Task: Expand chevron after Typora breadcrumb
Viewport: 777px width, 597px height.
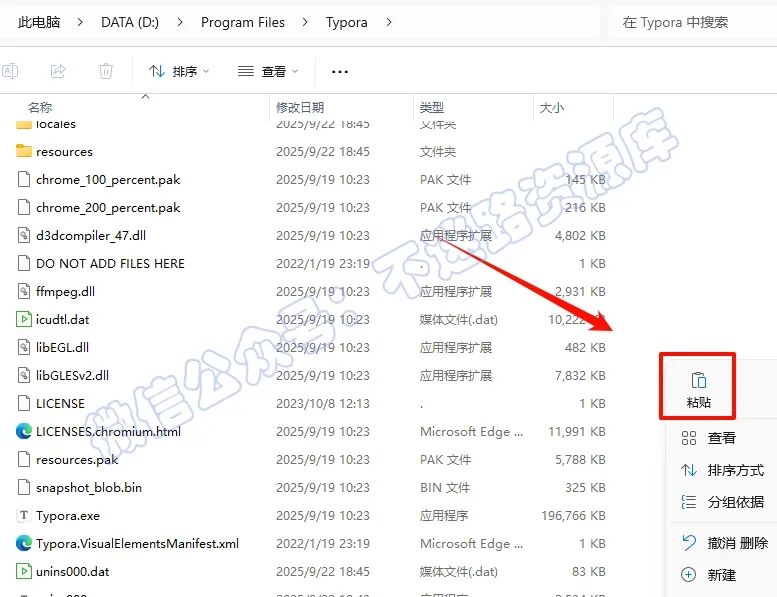Action: point(389,22)
